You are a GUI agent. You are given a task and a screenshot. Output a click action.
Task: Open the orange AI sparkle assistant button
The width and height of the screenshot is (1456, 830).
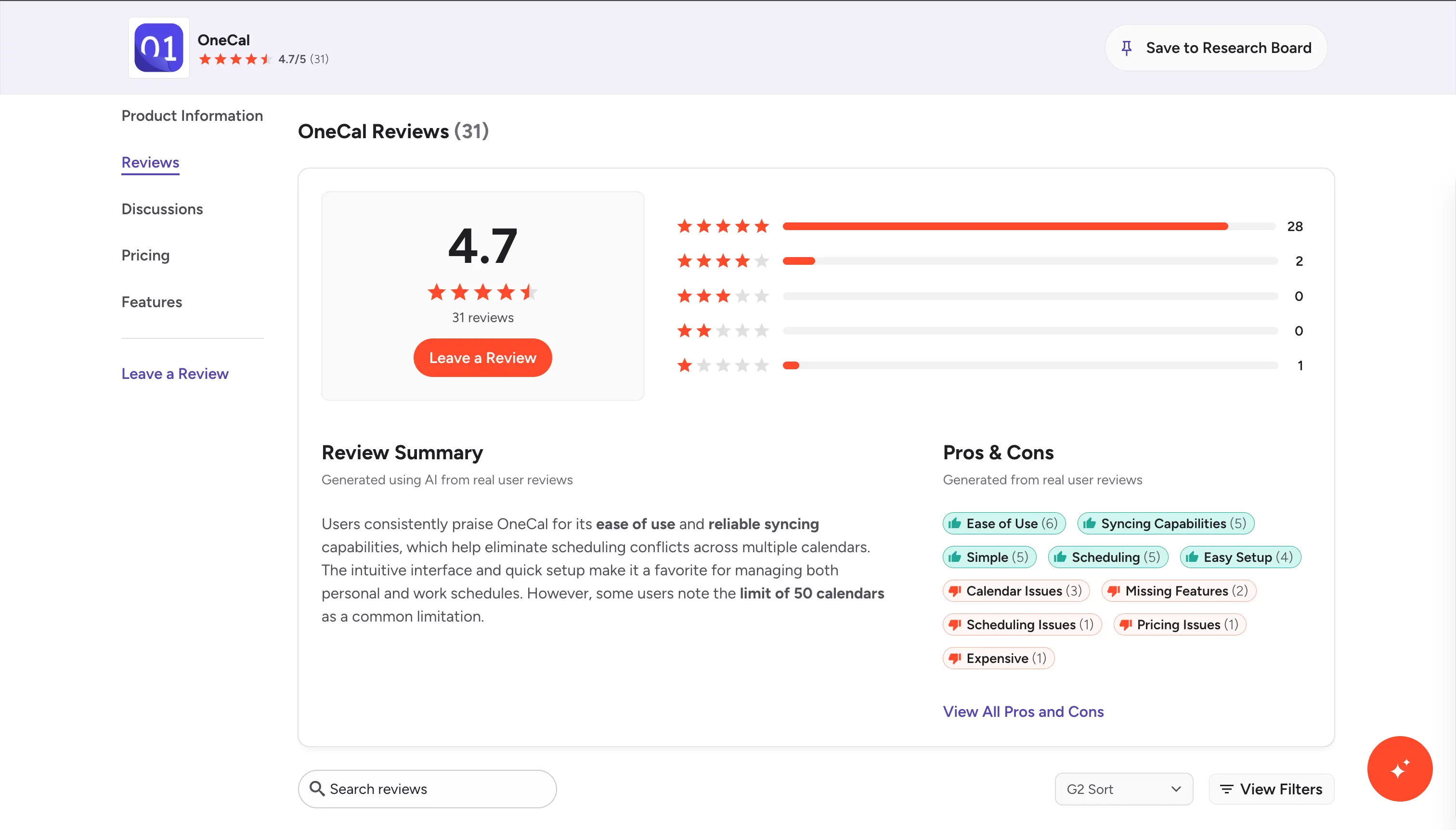[1400, 769]
